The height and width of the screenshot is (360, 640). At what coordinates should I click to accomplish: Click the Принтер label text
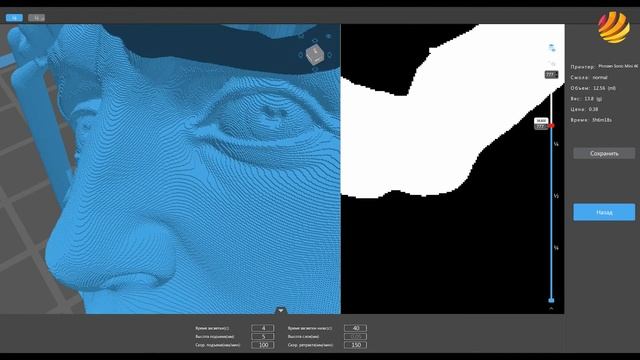[582, 67]
